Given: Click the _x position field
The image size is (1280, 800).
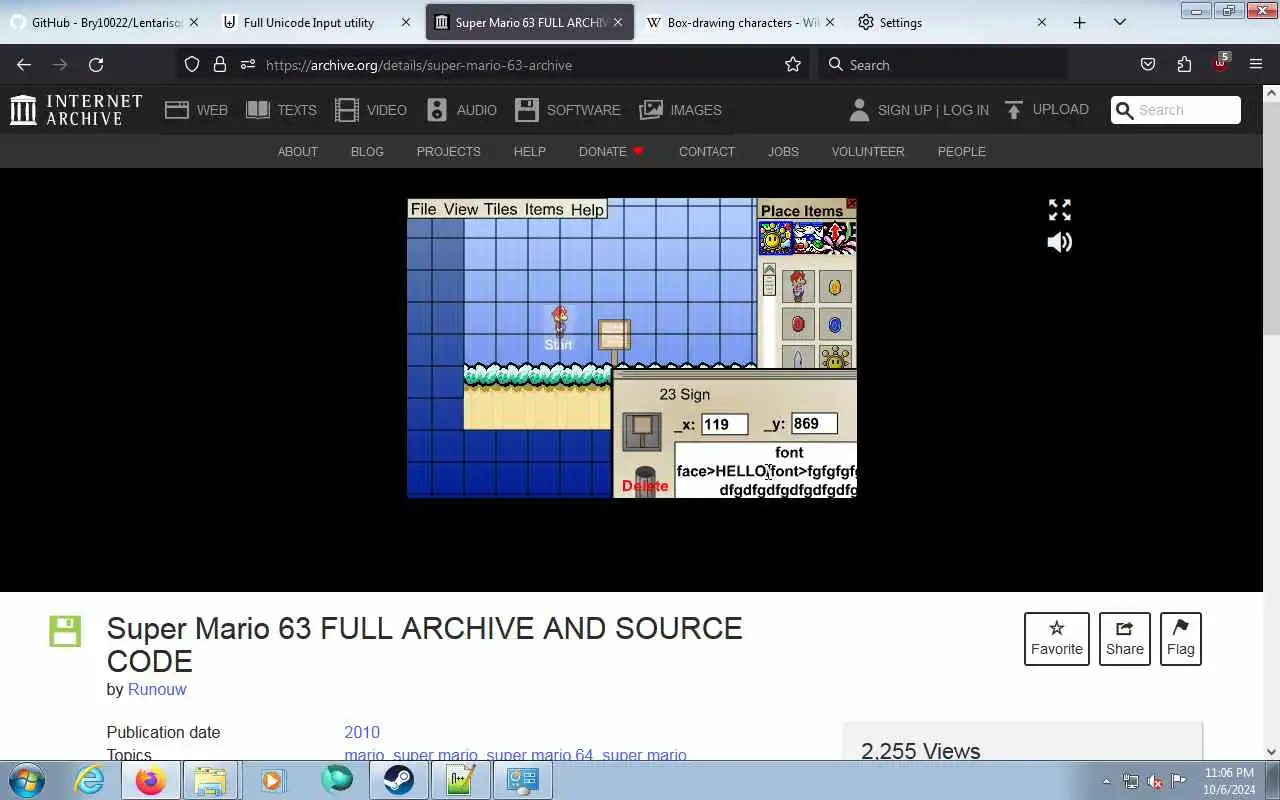Looking at the screenshot, I should (724, 424).
